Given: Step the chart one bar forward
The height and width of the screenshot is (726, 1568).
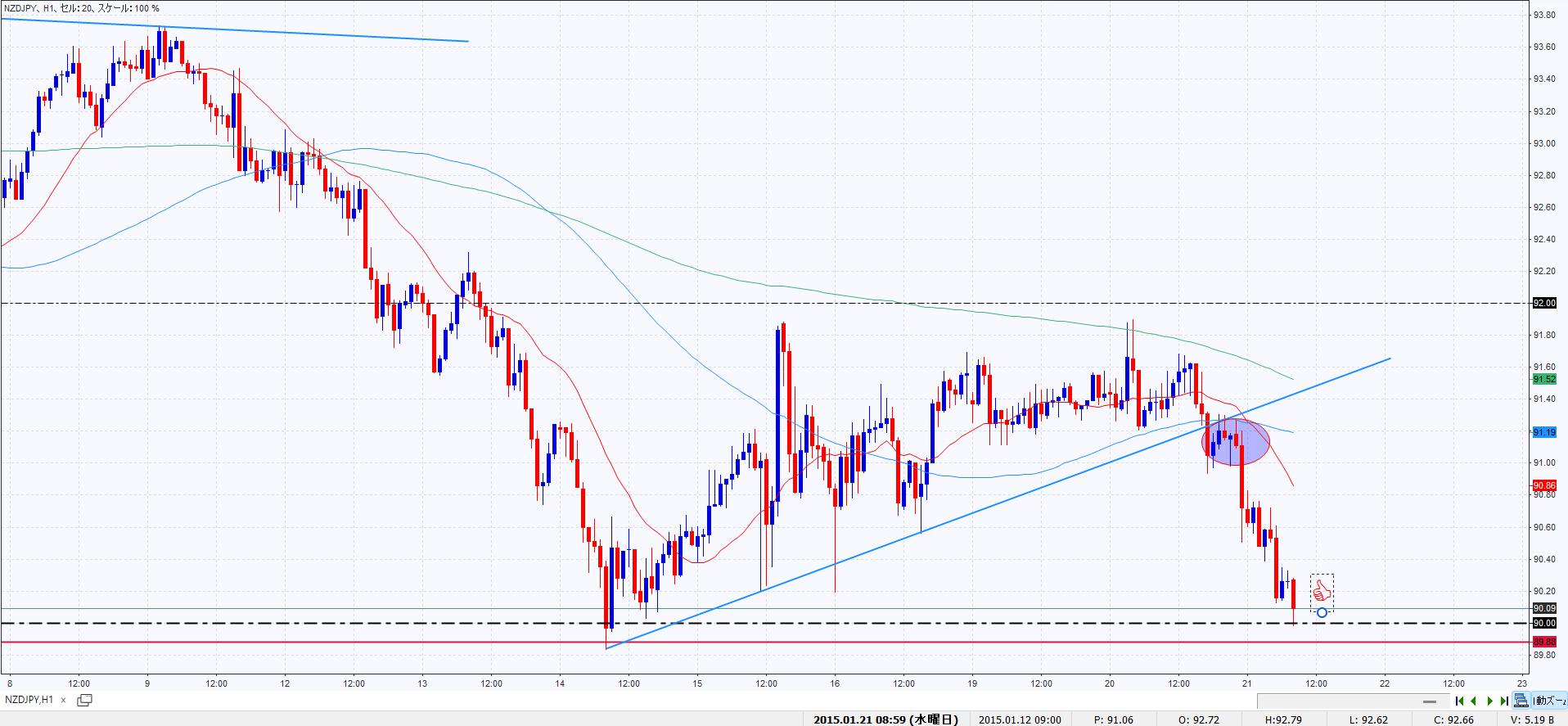Looking at the screenshot, I should (1490, 701).
